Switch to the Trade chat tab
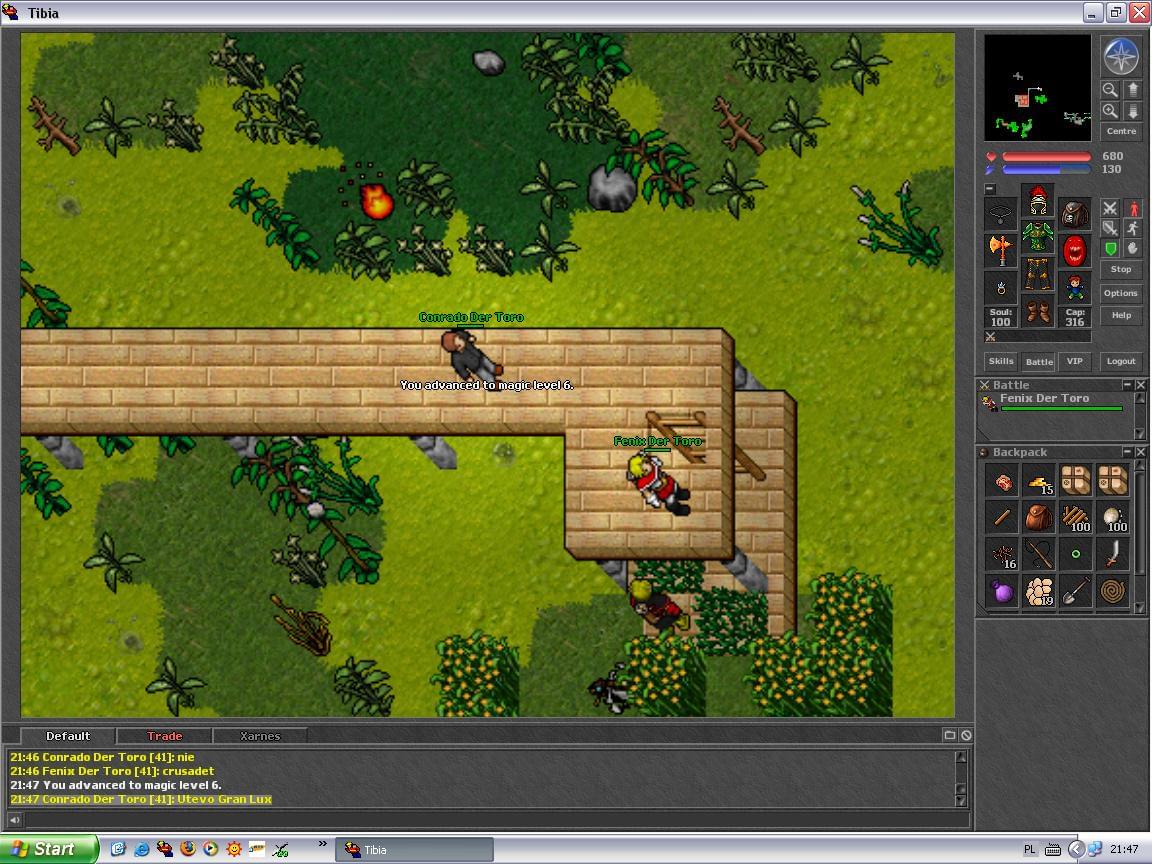This screenshot has width=1152, height=864. pos(165,736)
